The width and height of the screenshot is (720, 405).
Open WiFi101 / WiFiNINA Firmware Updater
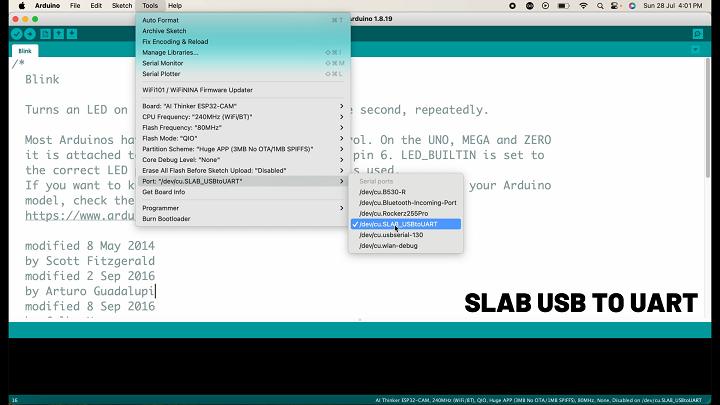pos(242,90)
